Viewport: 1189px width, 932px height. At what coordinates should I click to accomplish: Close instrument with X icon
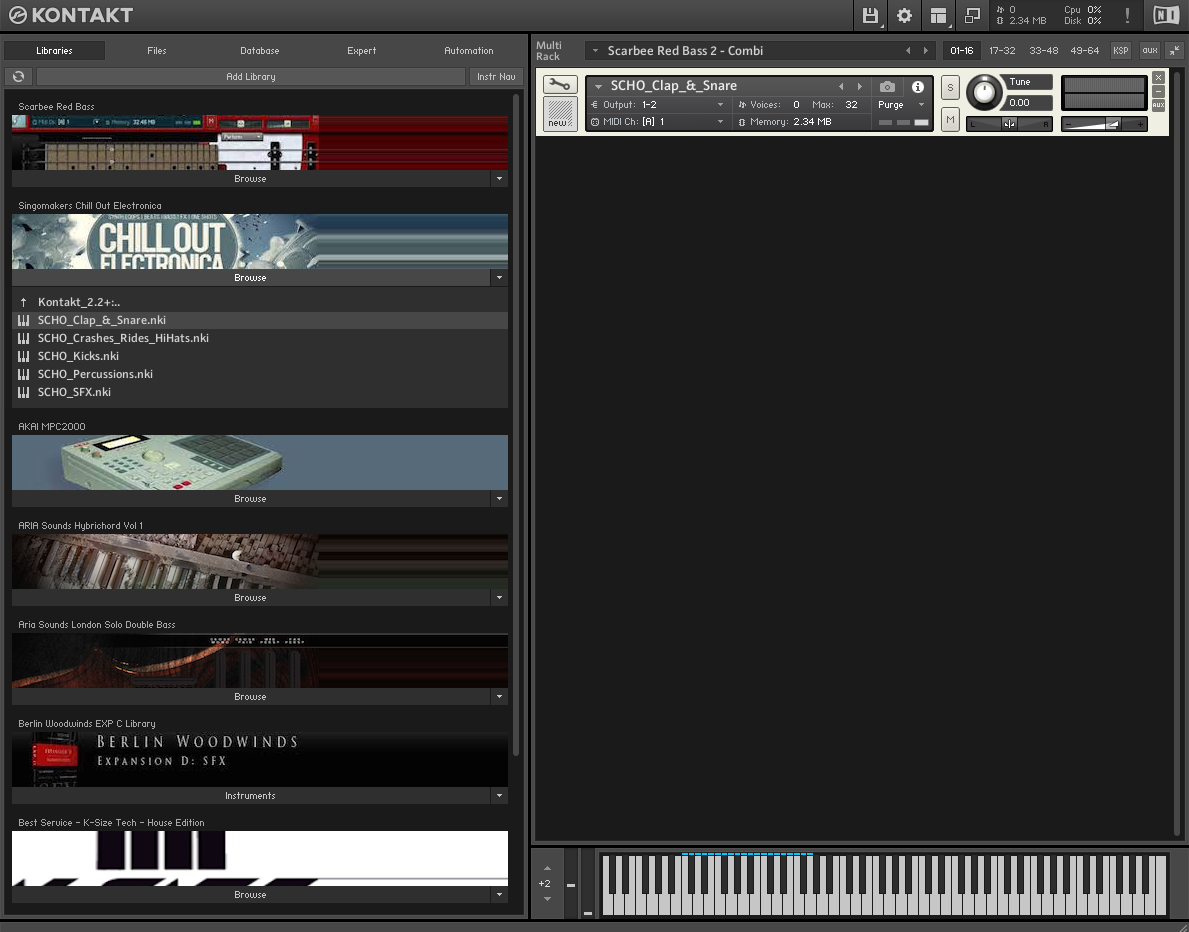1158,77
